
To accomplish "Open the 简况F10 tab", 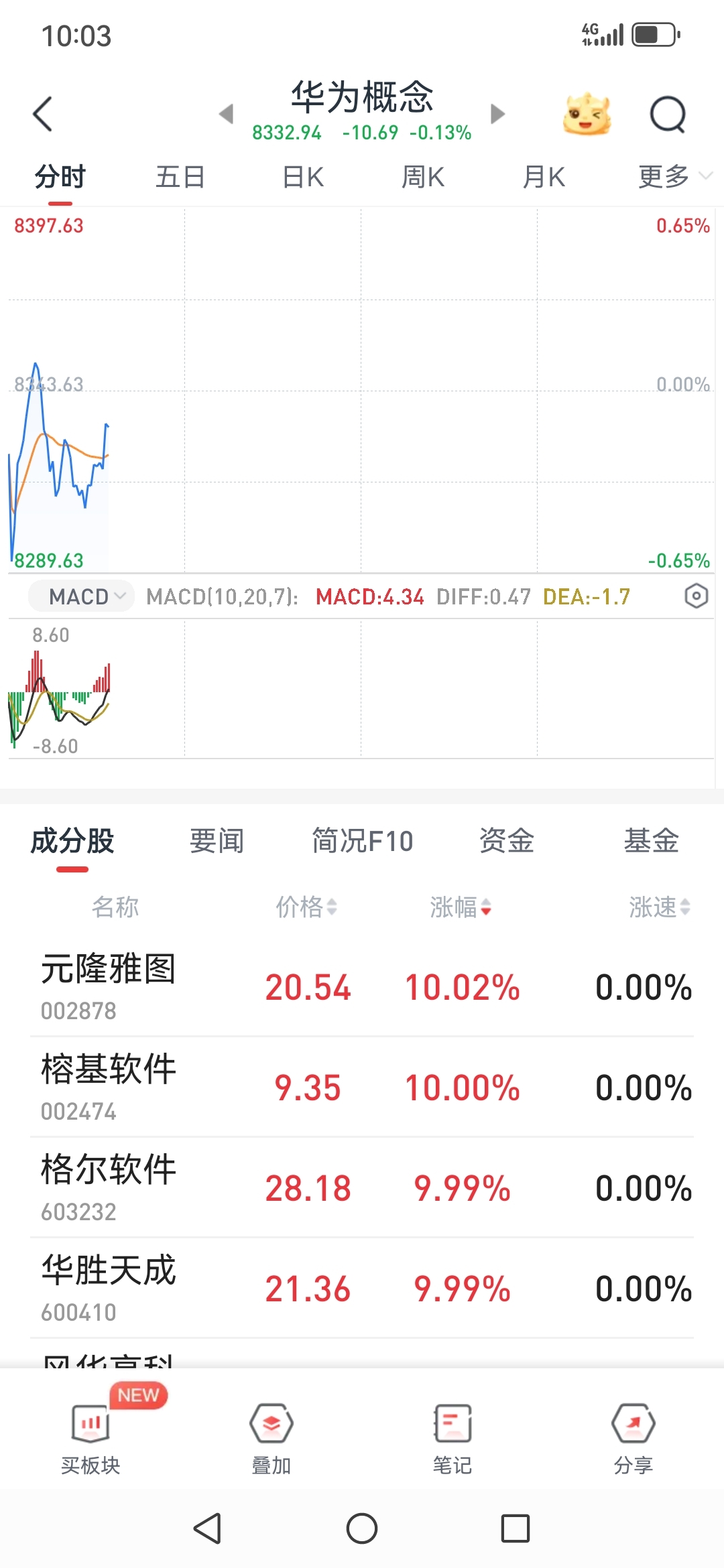I will (x=362, y=841).
